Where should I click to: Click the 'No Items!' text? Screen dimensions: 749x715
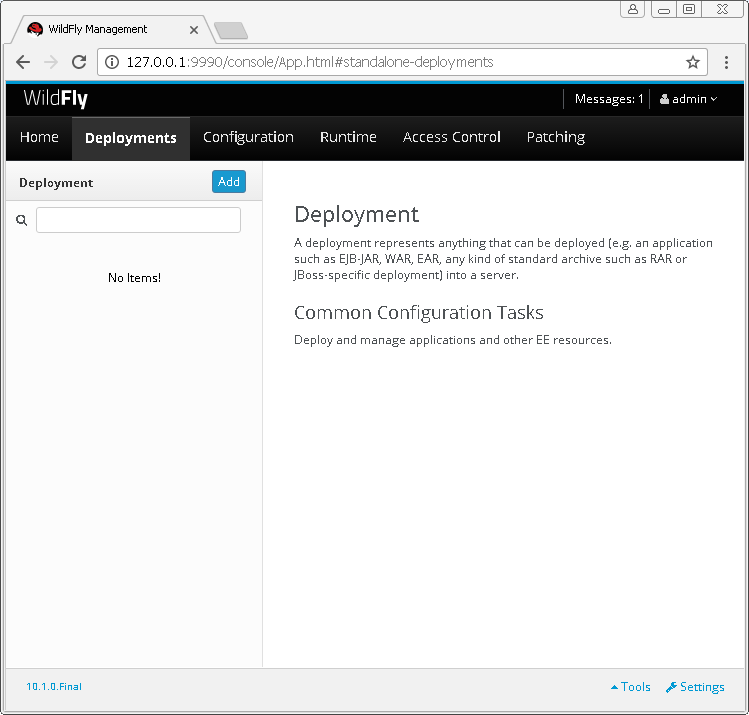pyautogui.click(x=134, y=277)
